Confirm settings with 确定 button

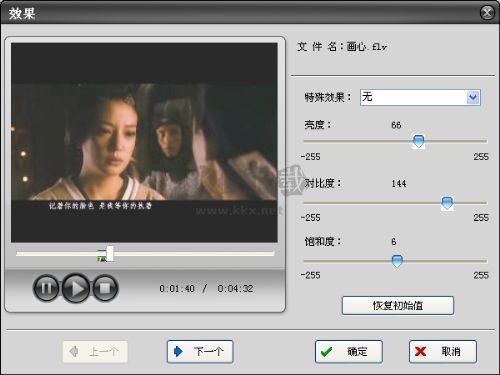click(x=349, y=351)
